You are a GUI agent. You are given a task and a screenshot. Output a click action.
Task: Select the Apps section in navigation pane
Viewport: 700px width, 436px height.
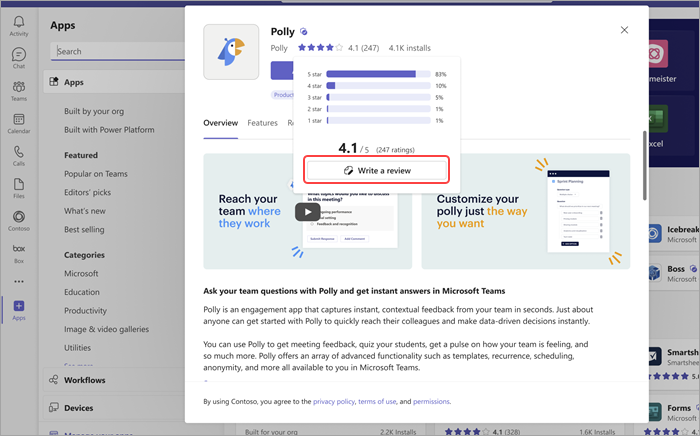point(114,82)
